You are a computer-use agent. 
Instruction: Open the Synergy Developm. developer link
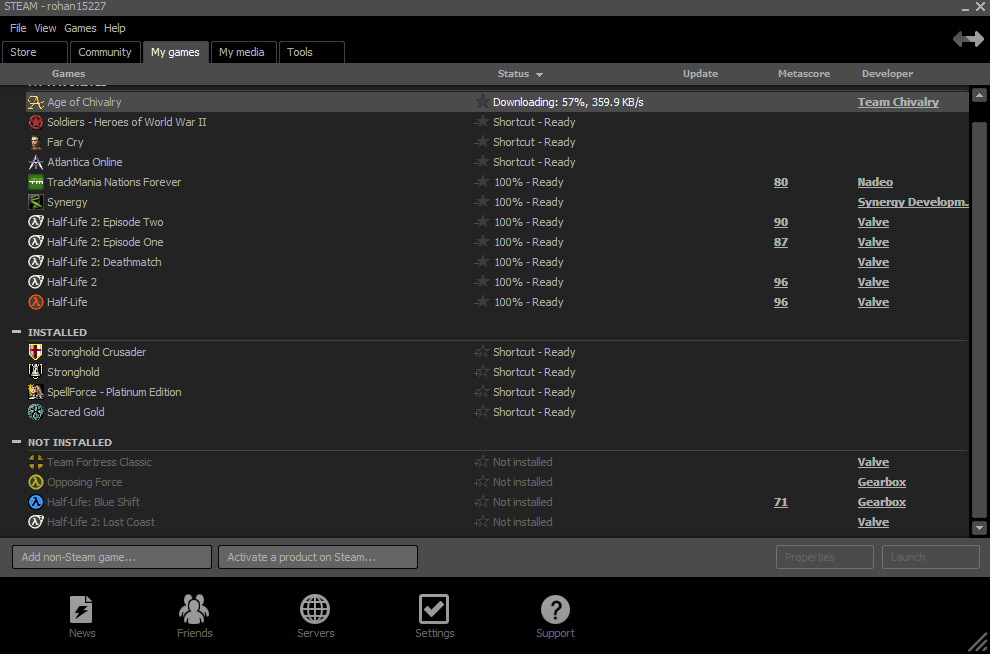pyautogui.click(x=913, y=202)
